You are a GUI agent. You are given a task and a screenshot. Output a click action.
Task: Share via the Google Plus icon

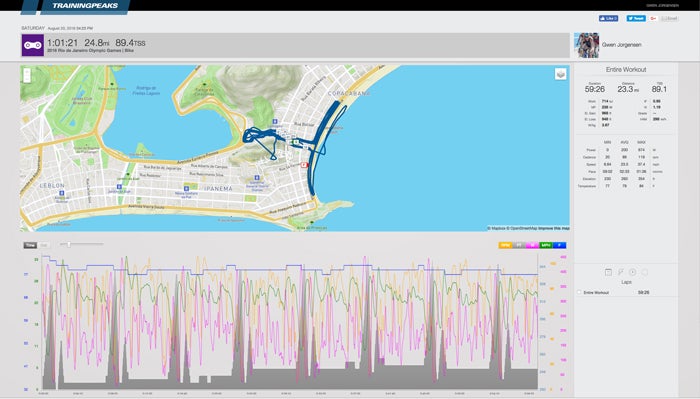[653, 18]
